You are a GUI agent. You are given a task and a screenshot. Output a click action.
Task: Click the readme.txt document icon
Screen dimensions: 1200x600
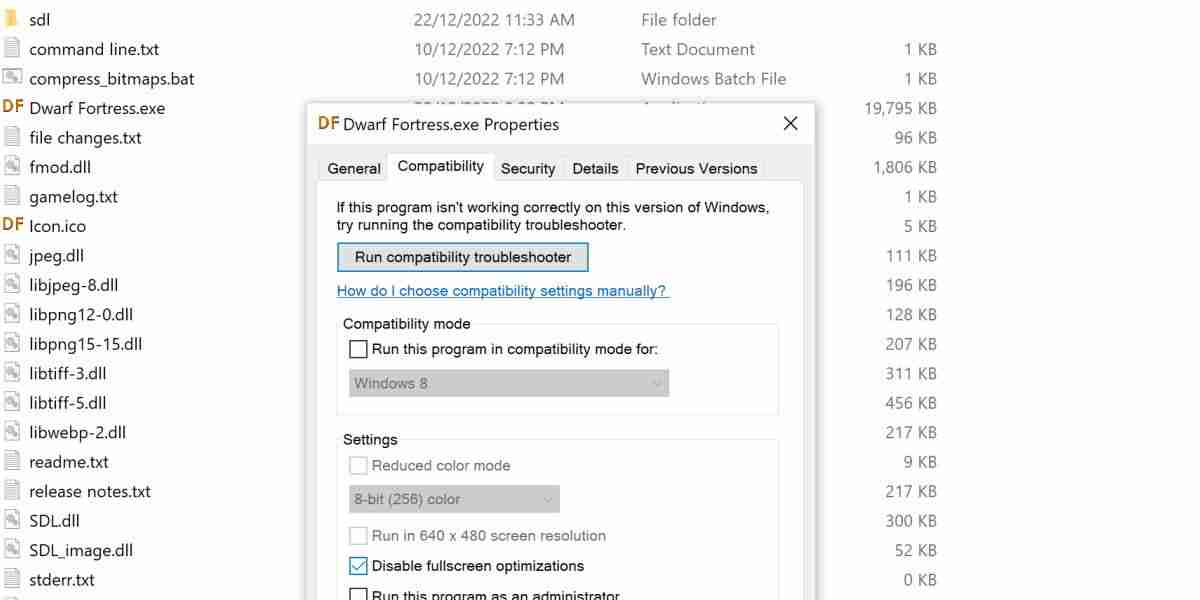(x=13, y=461)
